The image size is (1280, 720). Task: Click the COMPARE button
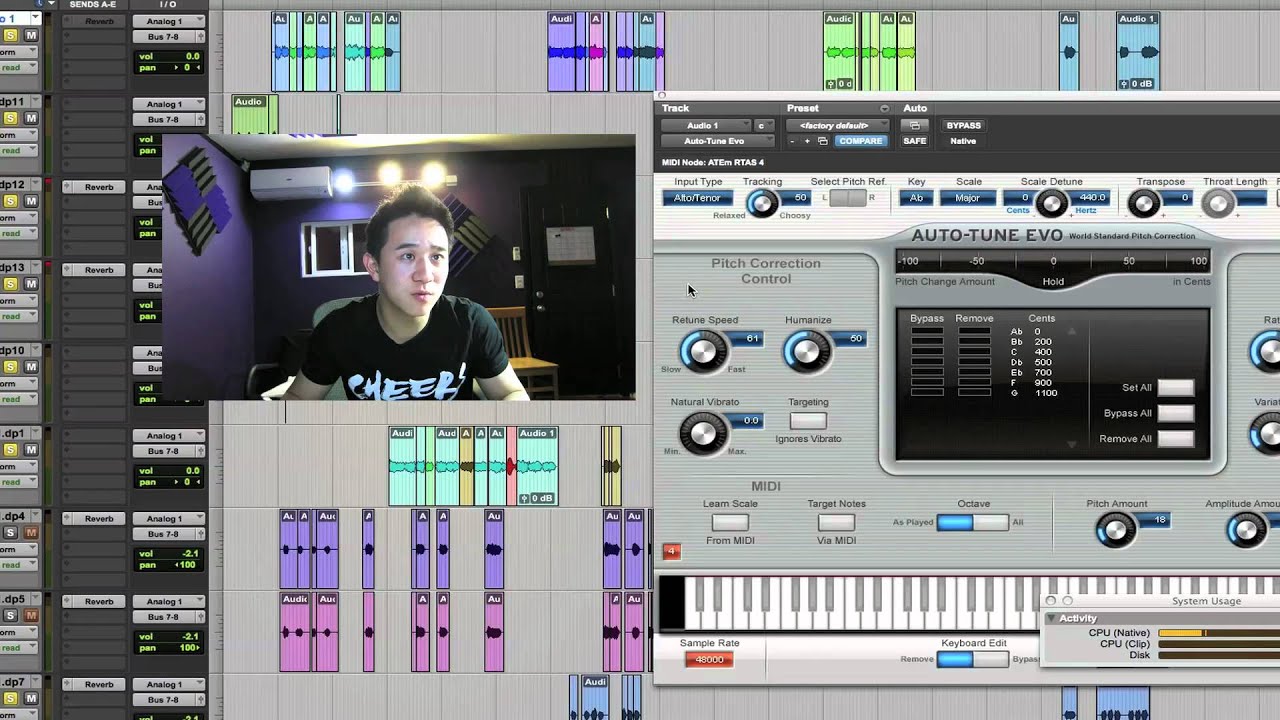pyautogui.click(x=860, y=141)
